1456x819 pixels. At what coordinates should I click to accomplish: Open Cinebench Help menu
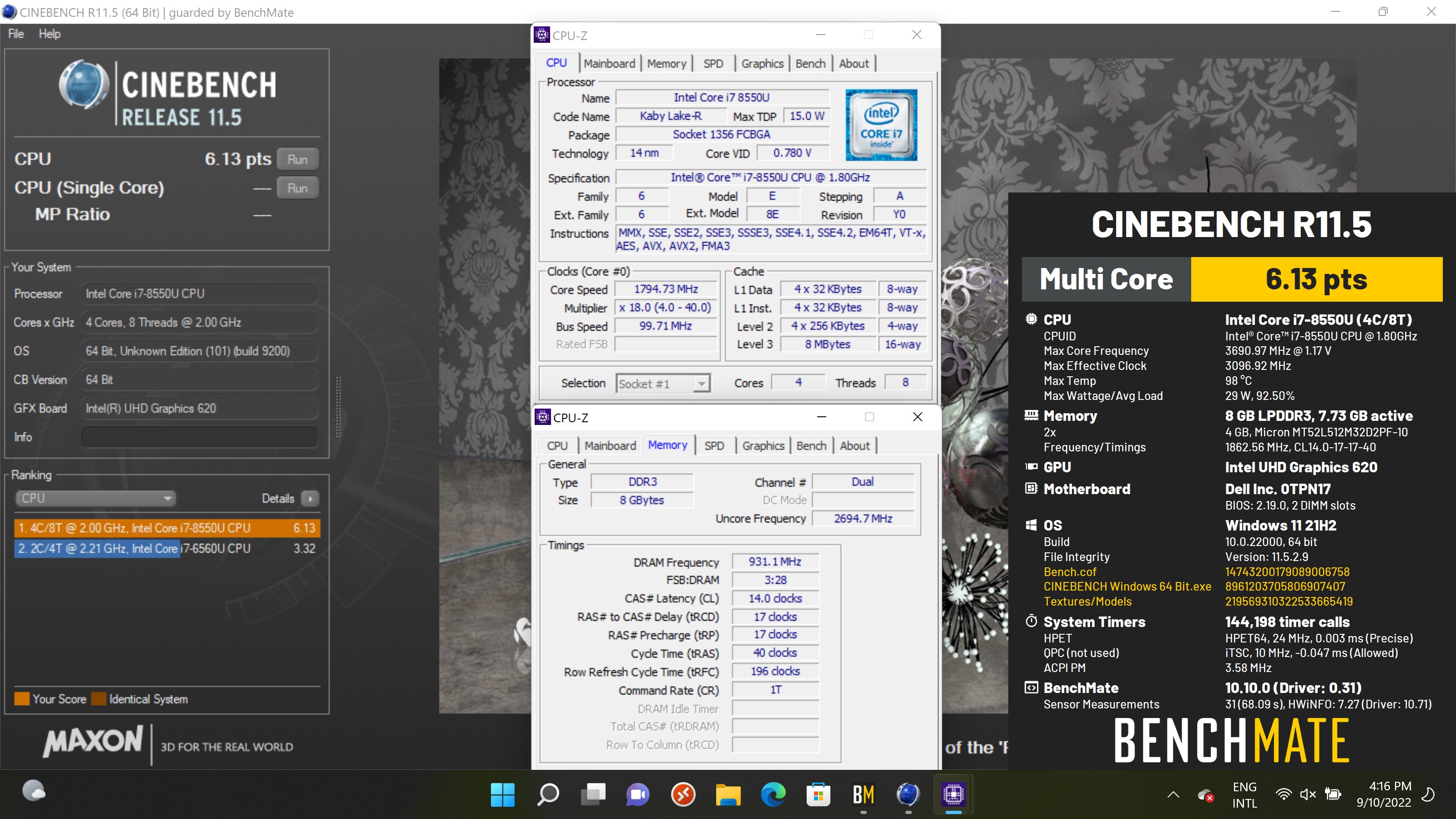pyautogui.click(x=50, y=34)
